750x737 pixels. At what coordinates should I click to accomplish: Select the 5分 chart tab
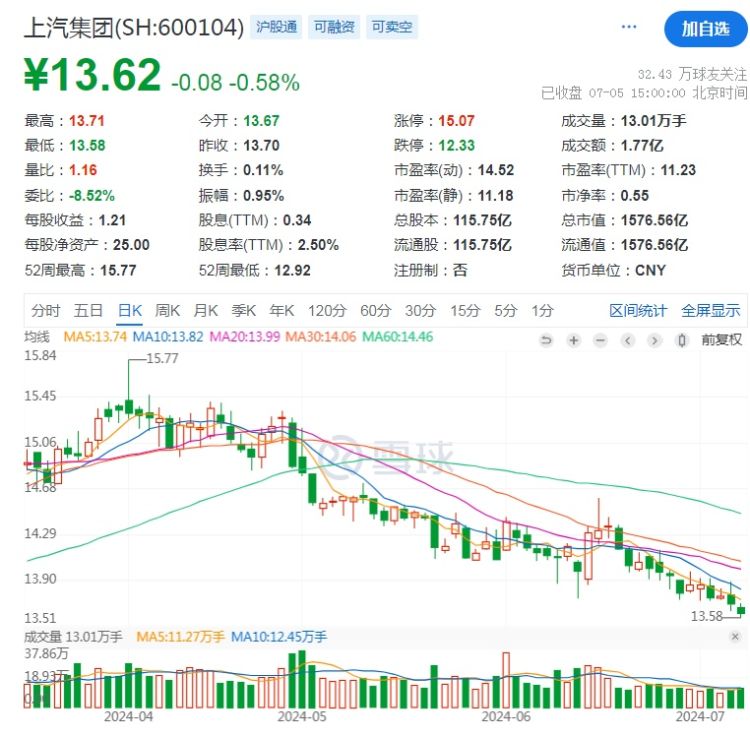pyautogui.click(x=506, y=311)
